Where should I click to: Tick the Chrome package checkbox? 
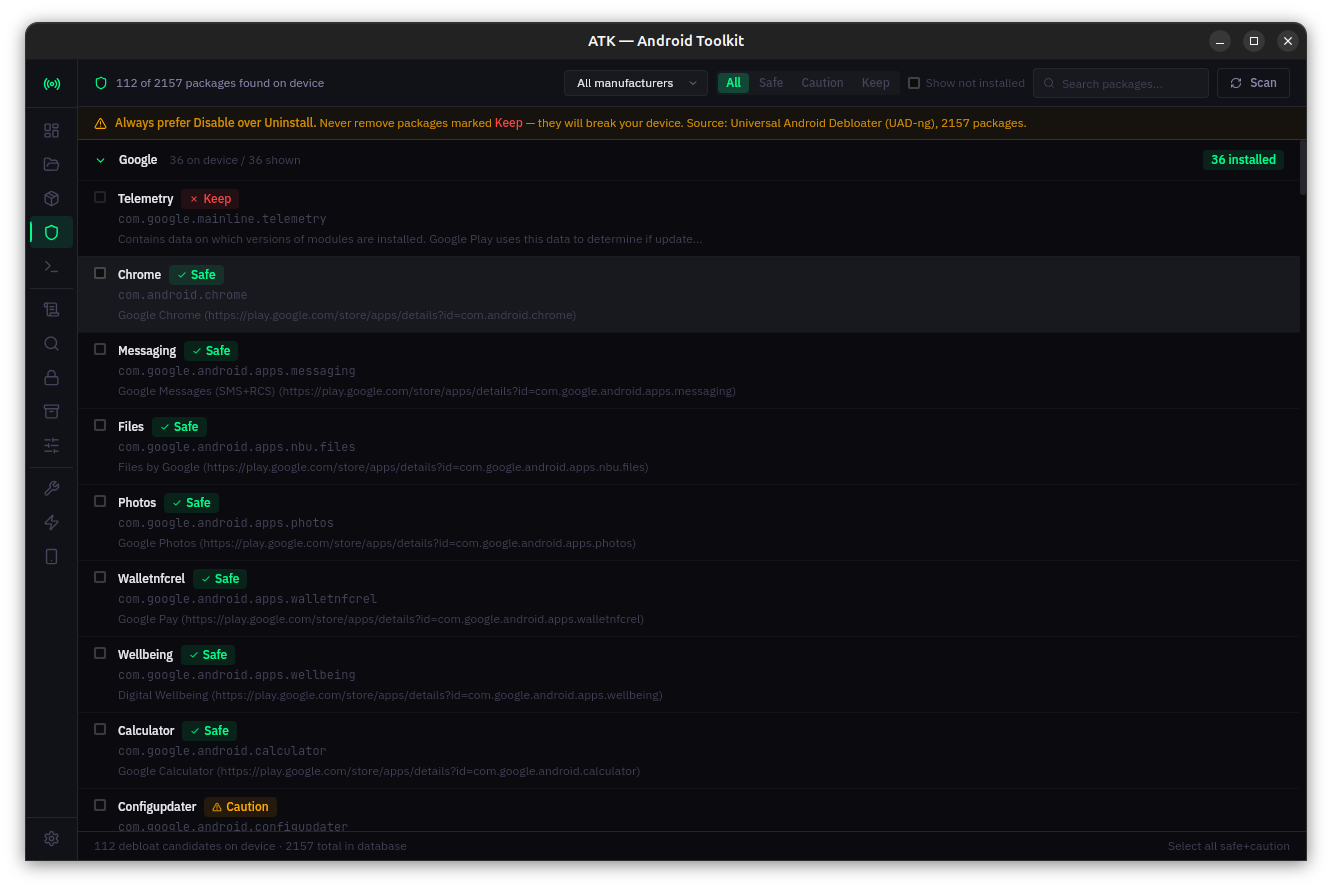click(x=100, y=273)
